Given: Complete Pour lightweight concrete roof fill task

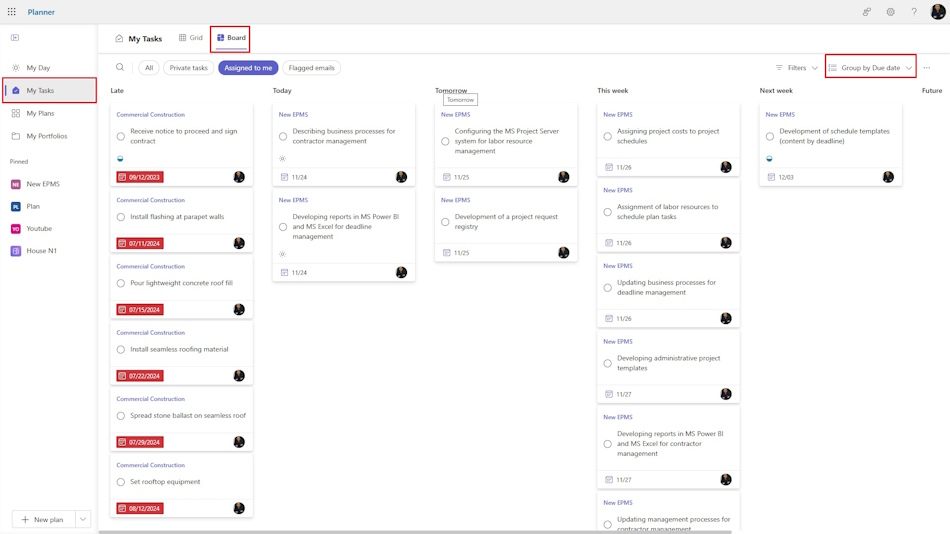Looking at the screenshot, I should point(121,283).
